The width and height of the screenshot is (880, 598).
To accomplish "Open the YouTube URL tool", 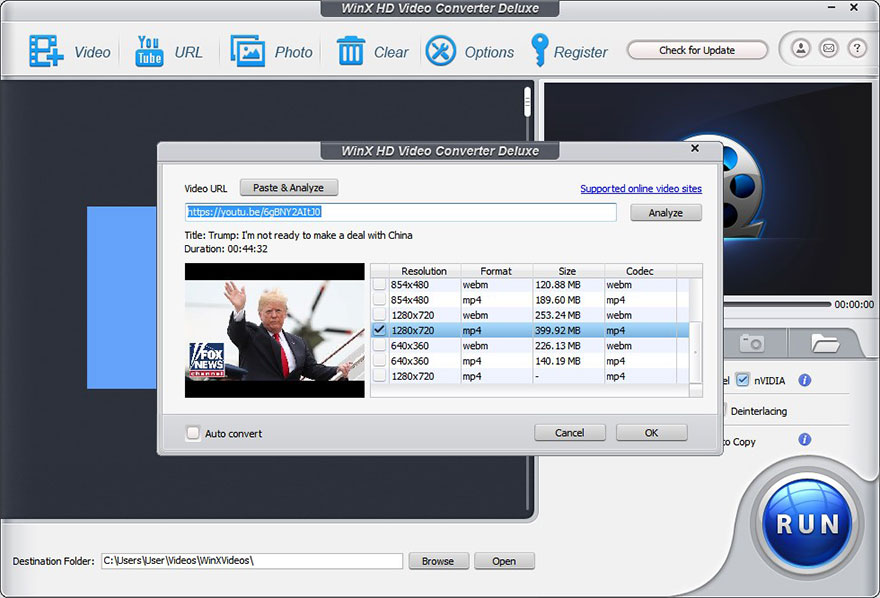I will point(149,51).
